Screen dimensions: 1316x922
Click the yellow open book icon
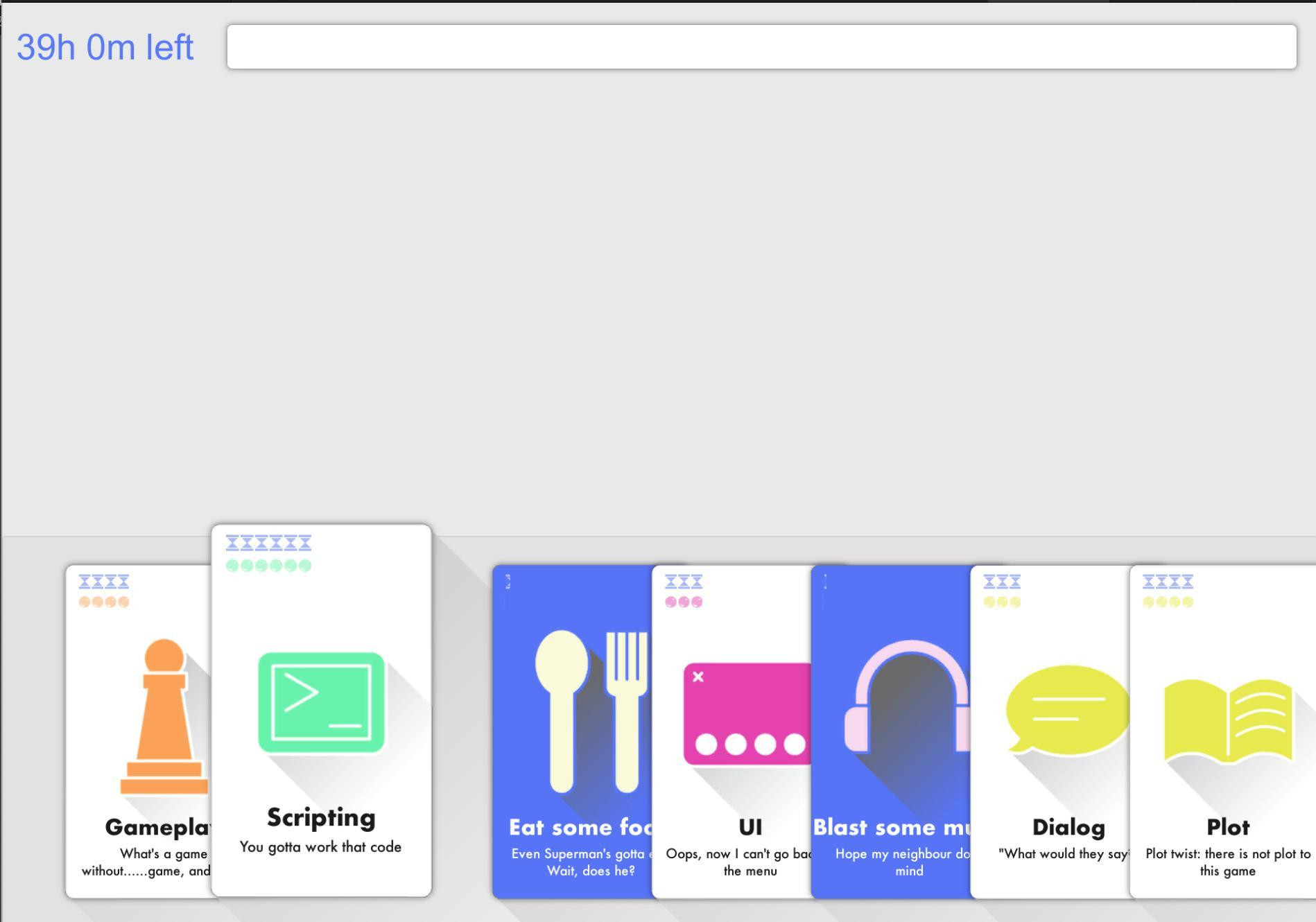[x=1228, y=721]
